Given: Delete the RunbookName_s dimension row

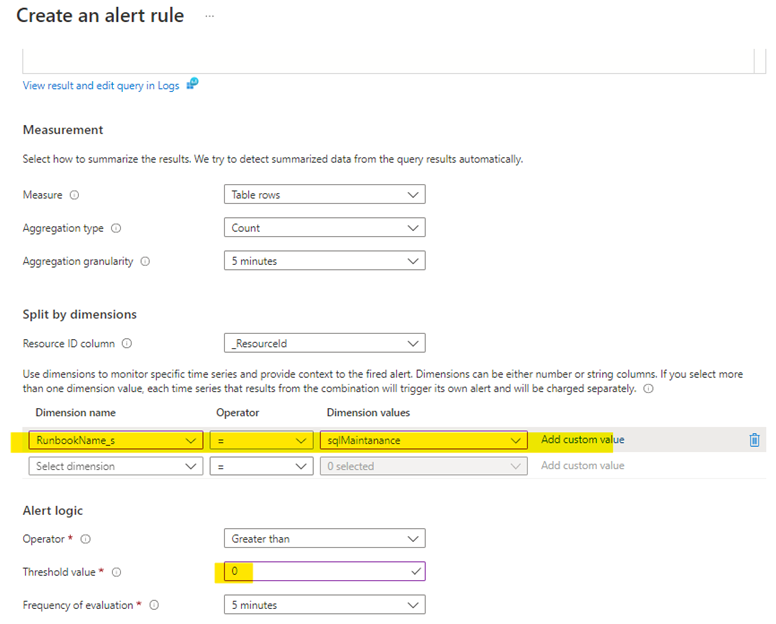Looking at the screenshot, I should [754, 440].
